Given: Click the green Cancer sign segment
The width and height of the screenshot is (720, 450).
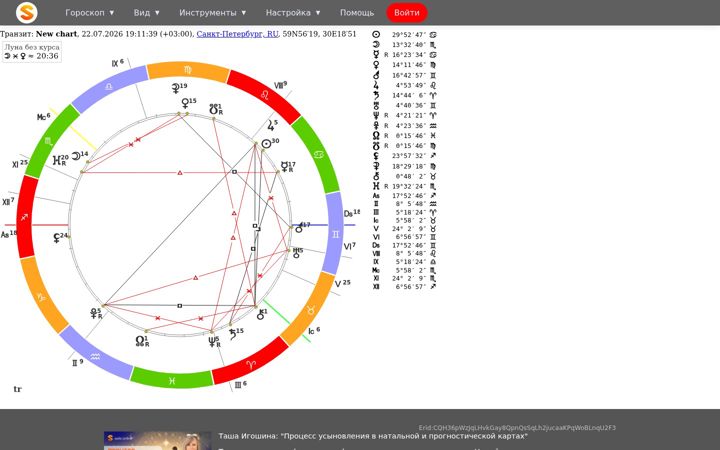Looking at the screenshot, I should pyautogui.click(x=318, y=155).
